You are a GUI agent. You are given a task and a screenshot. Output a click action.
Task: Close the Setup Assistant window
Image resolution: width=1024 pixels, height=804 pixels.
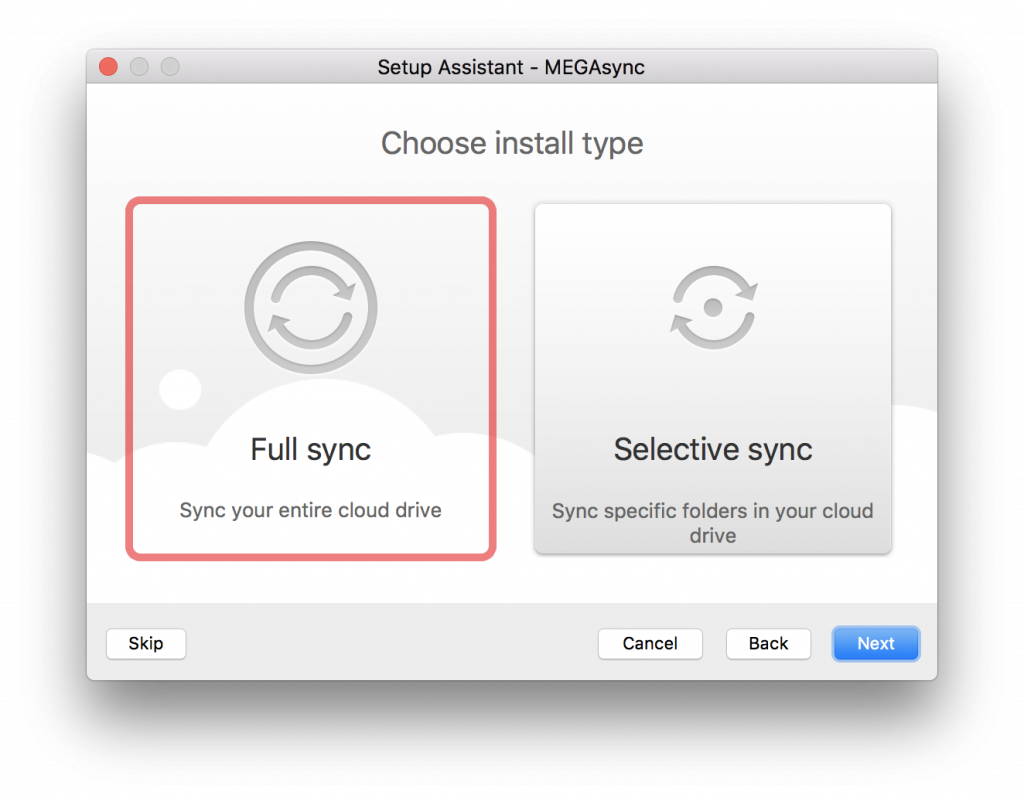tap(108, 67)
